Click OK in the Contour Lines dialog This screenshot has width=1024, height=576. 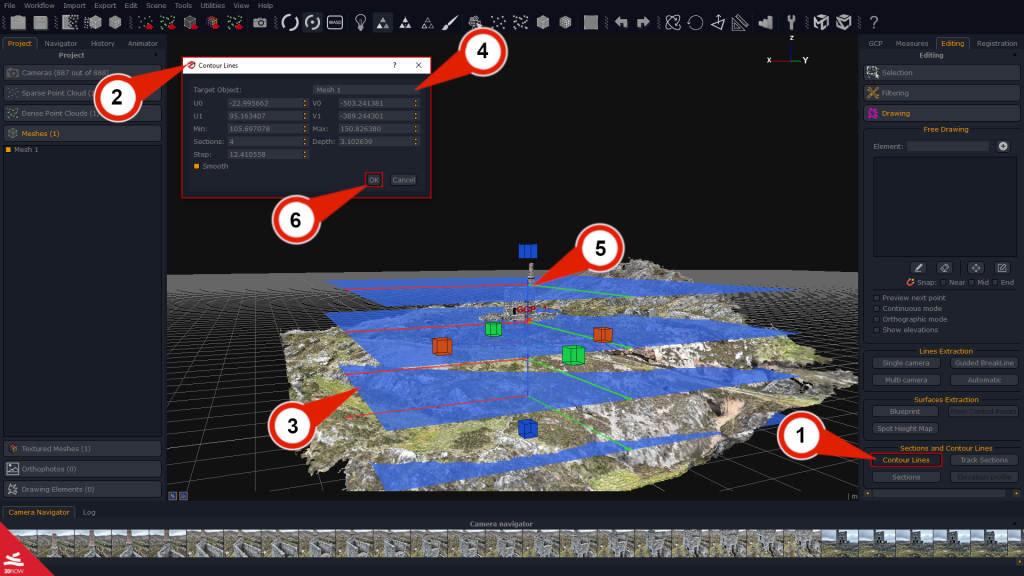(x=372, y=179)
